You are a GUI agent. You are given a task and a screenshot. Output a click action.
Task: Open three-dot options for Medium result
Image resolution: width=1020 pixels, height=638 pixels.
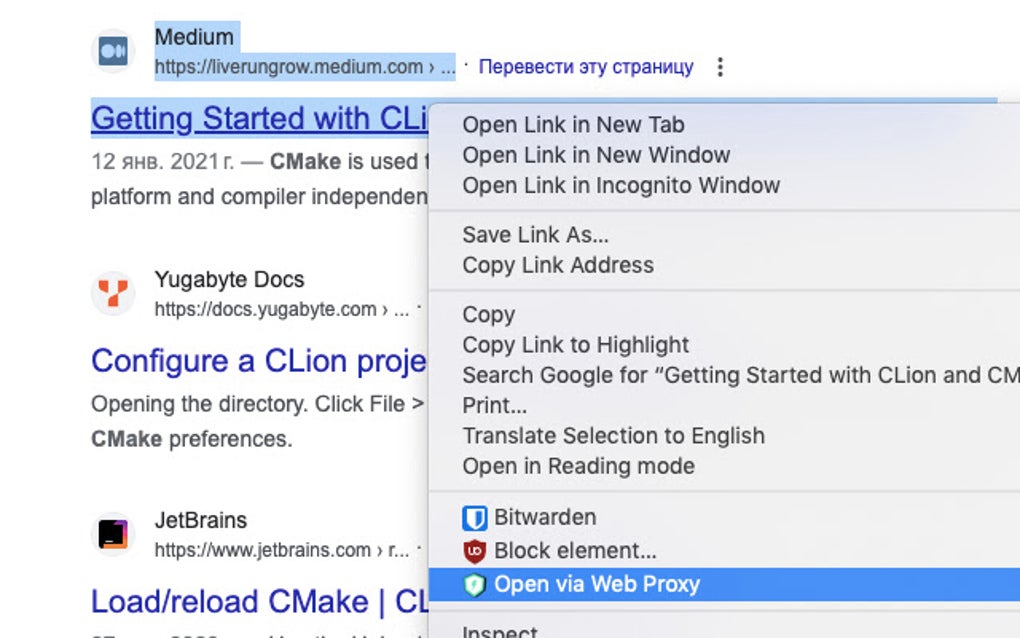tap(720, 68)
